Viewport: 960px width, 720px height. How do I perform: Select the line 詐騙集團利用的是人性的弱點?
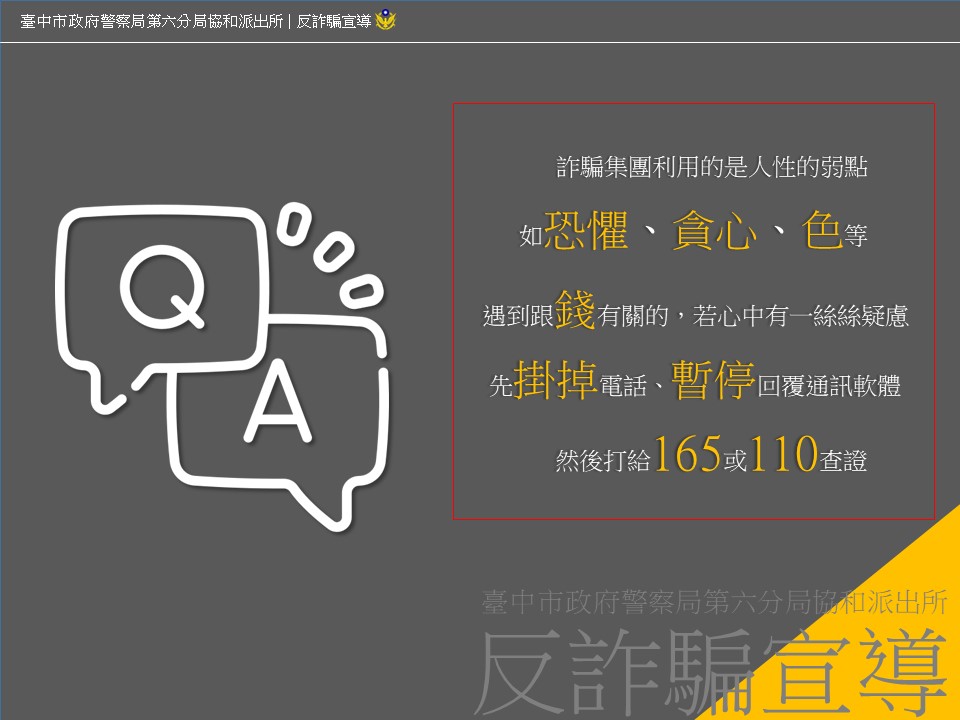[711, 168]
